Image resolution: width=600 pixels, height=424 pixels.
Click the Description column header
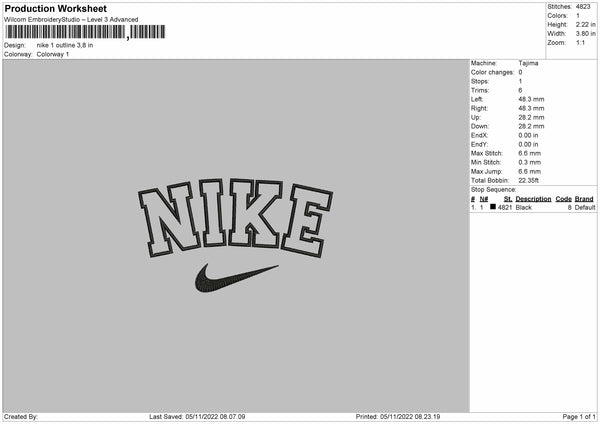pos(533,199)
